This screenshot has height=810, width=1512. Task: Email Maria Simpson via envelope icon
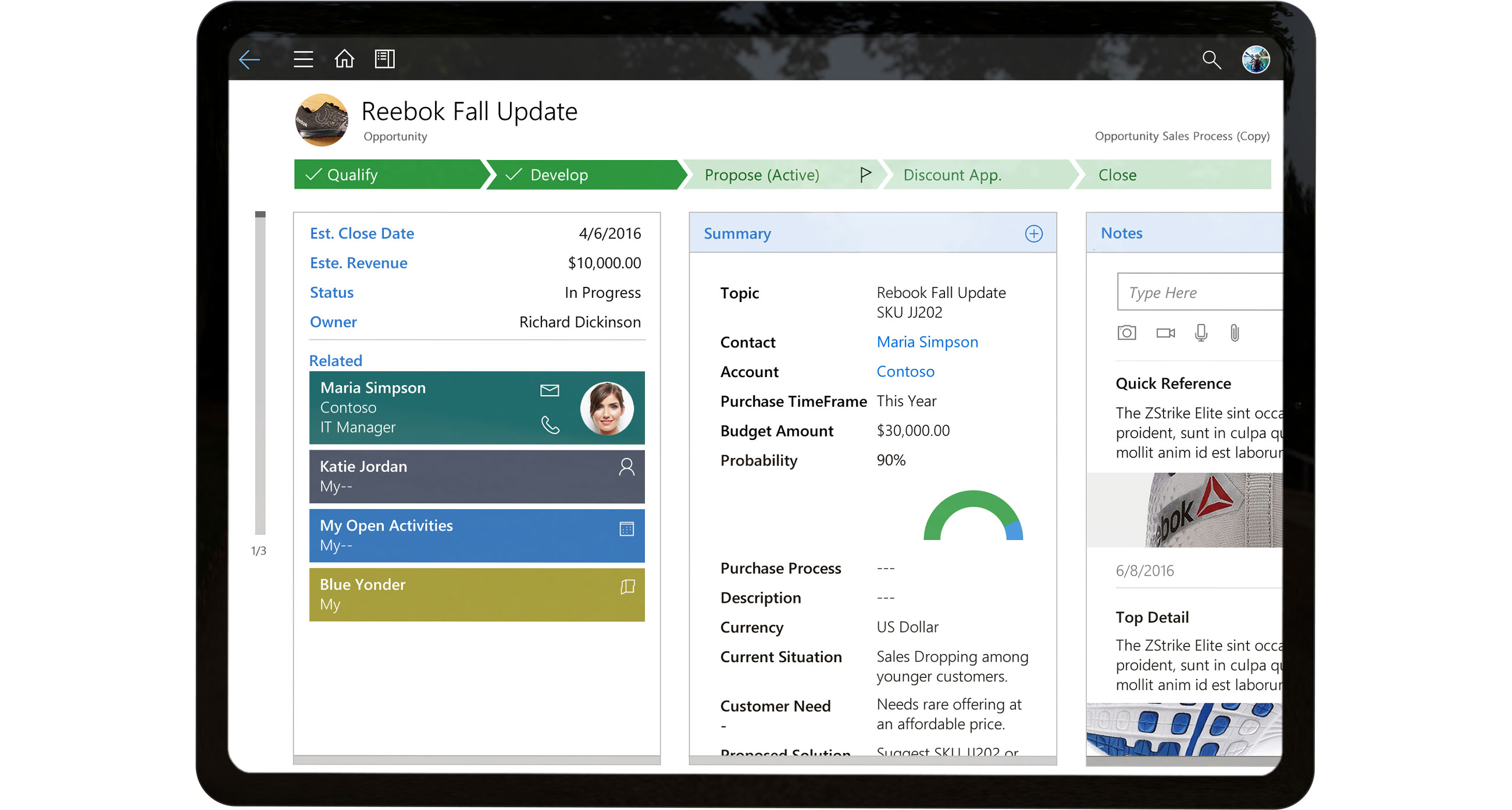[549, 390]
